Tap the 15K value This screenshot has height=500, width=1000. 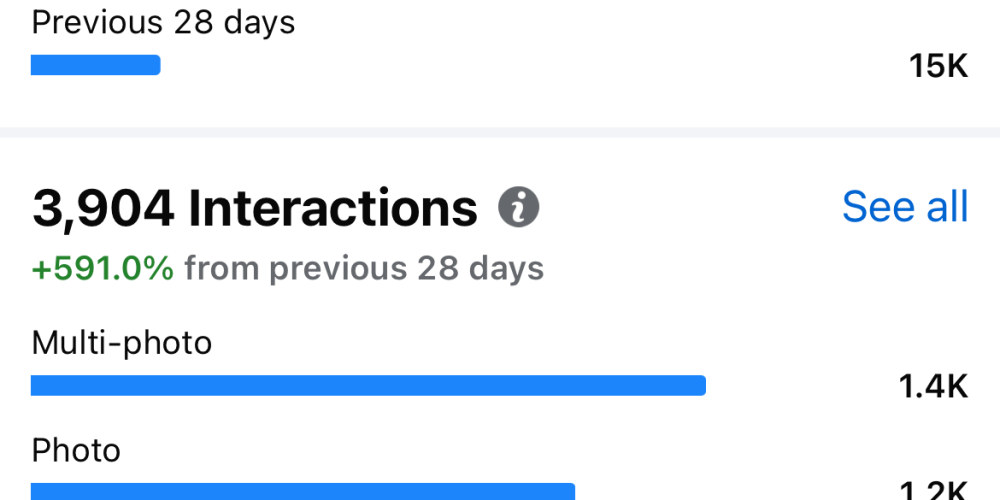(938, 66)
